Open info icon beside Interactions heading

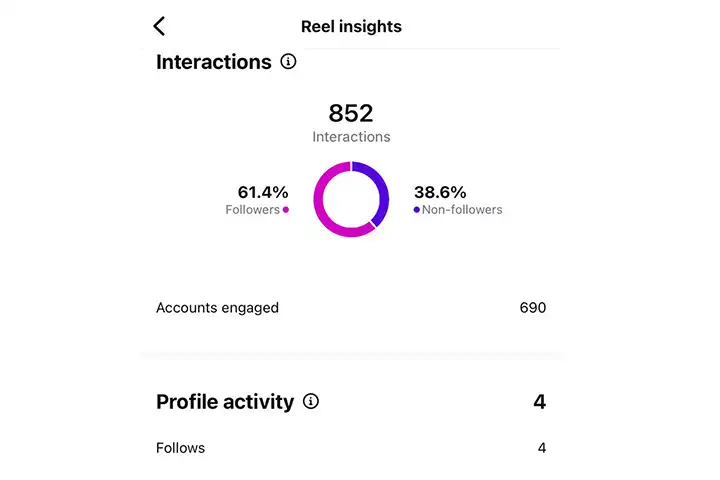pyautogui.click(x=288, y=62)
